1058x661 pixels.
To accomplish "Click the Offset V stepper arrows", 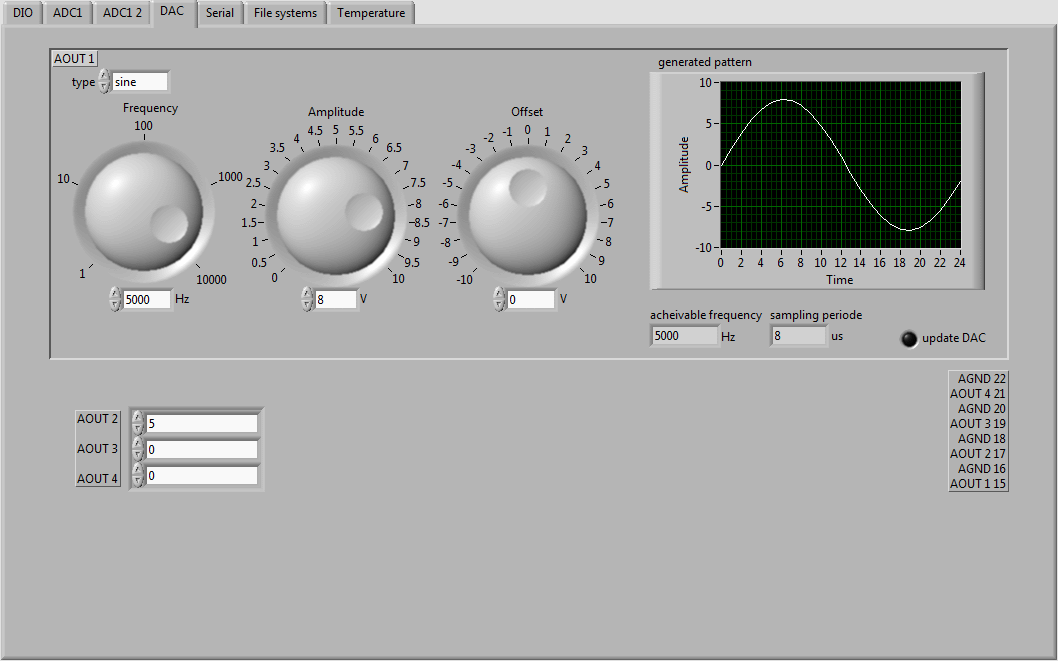I will [x=499, y=299].
